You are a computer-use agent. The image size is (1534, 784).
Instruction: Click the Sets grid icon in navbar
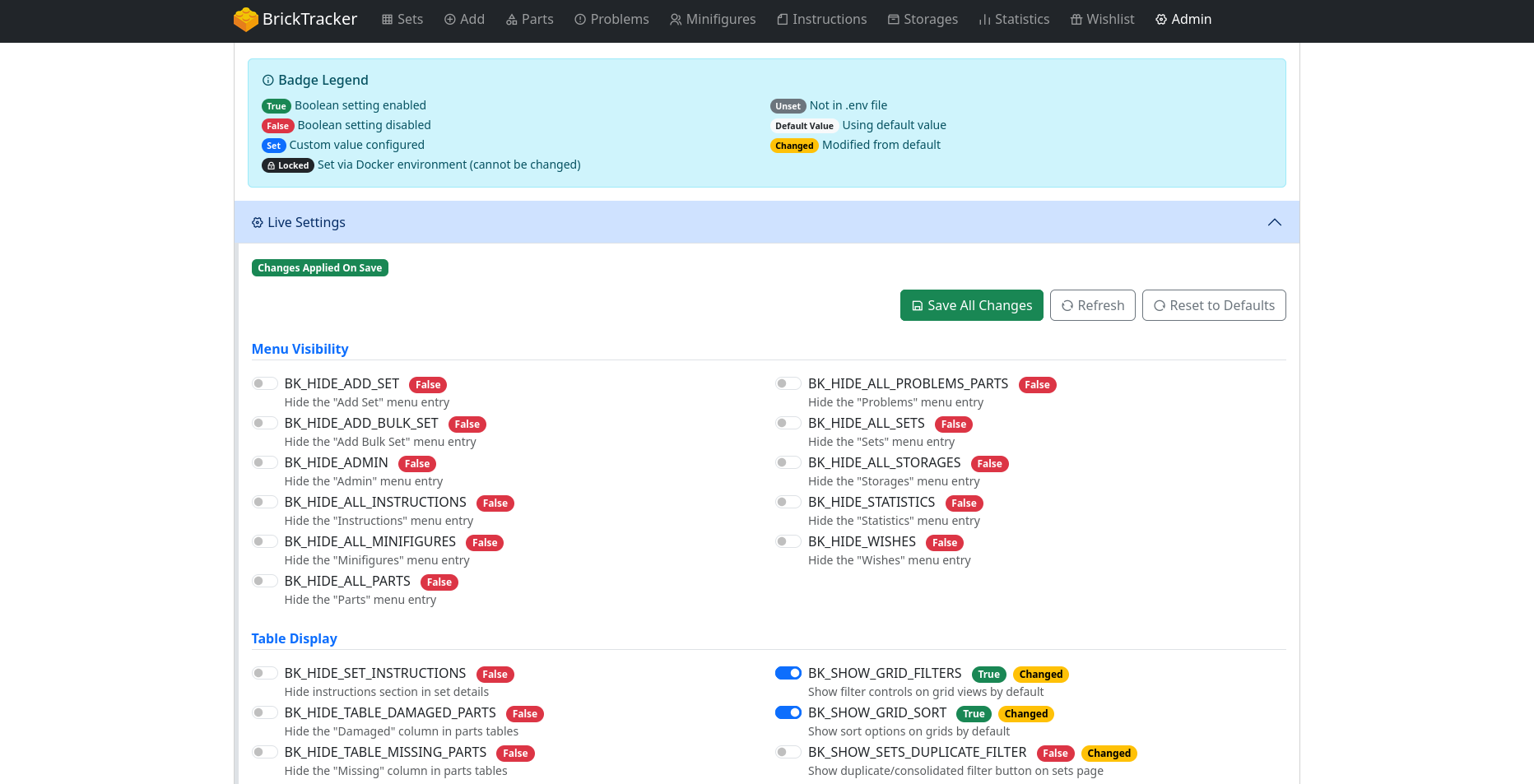pos(388,20)
